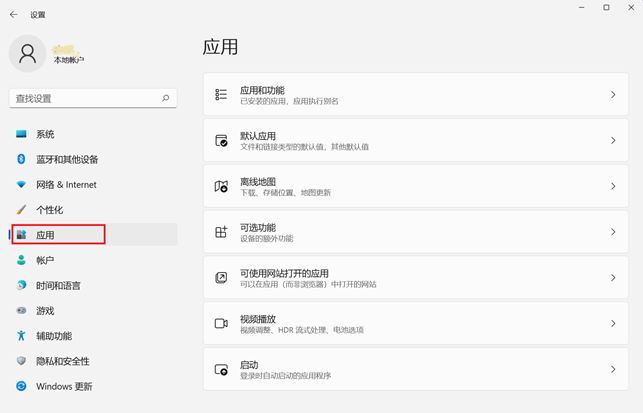Click the 离线地图 map icon

point(222,187)
